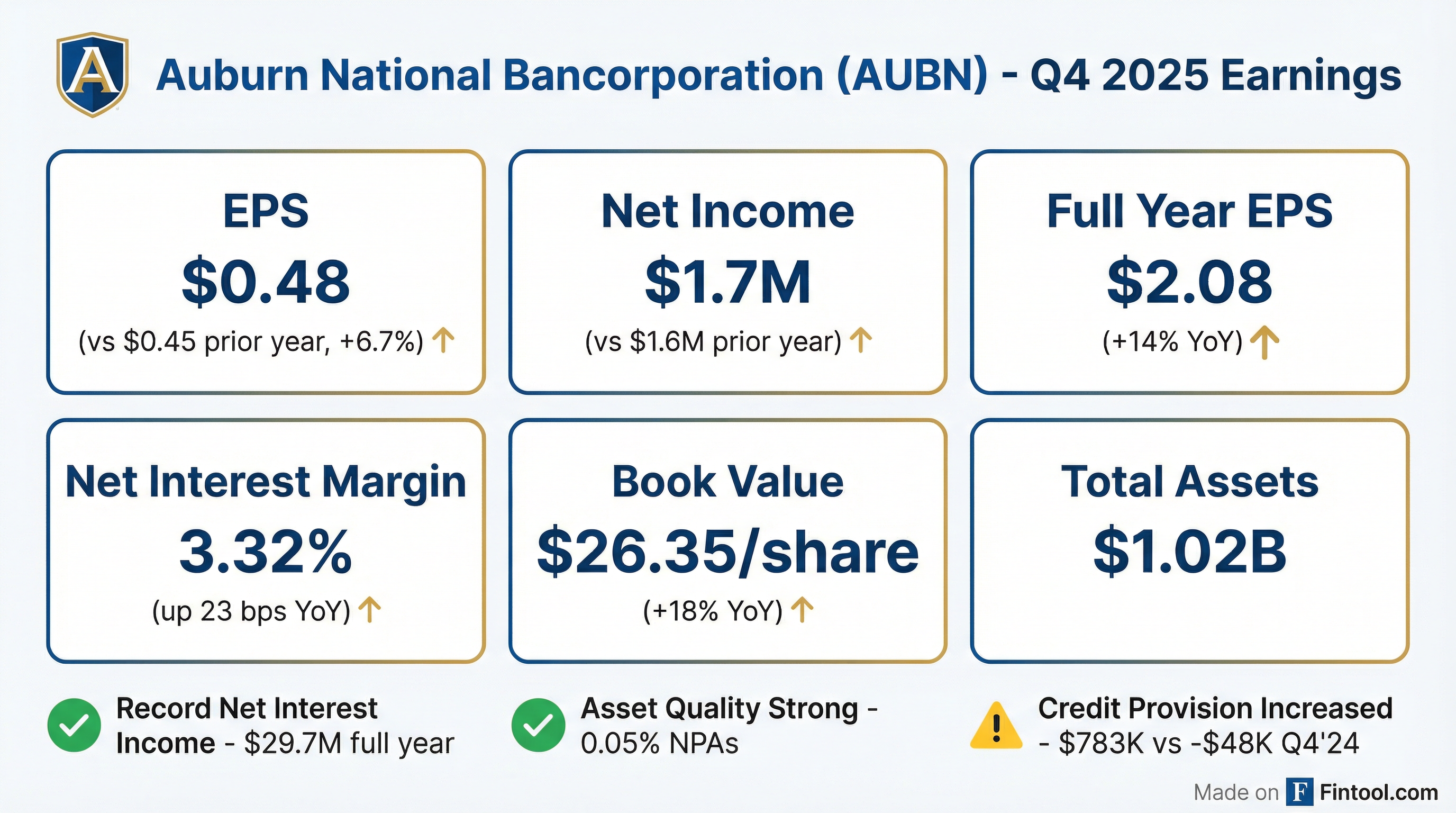Click green checkmark beside Asset Quality Strong

[x=538, y=725]
